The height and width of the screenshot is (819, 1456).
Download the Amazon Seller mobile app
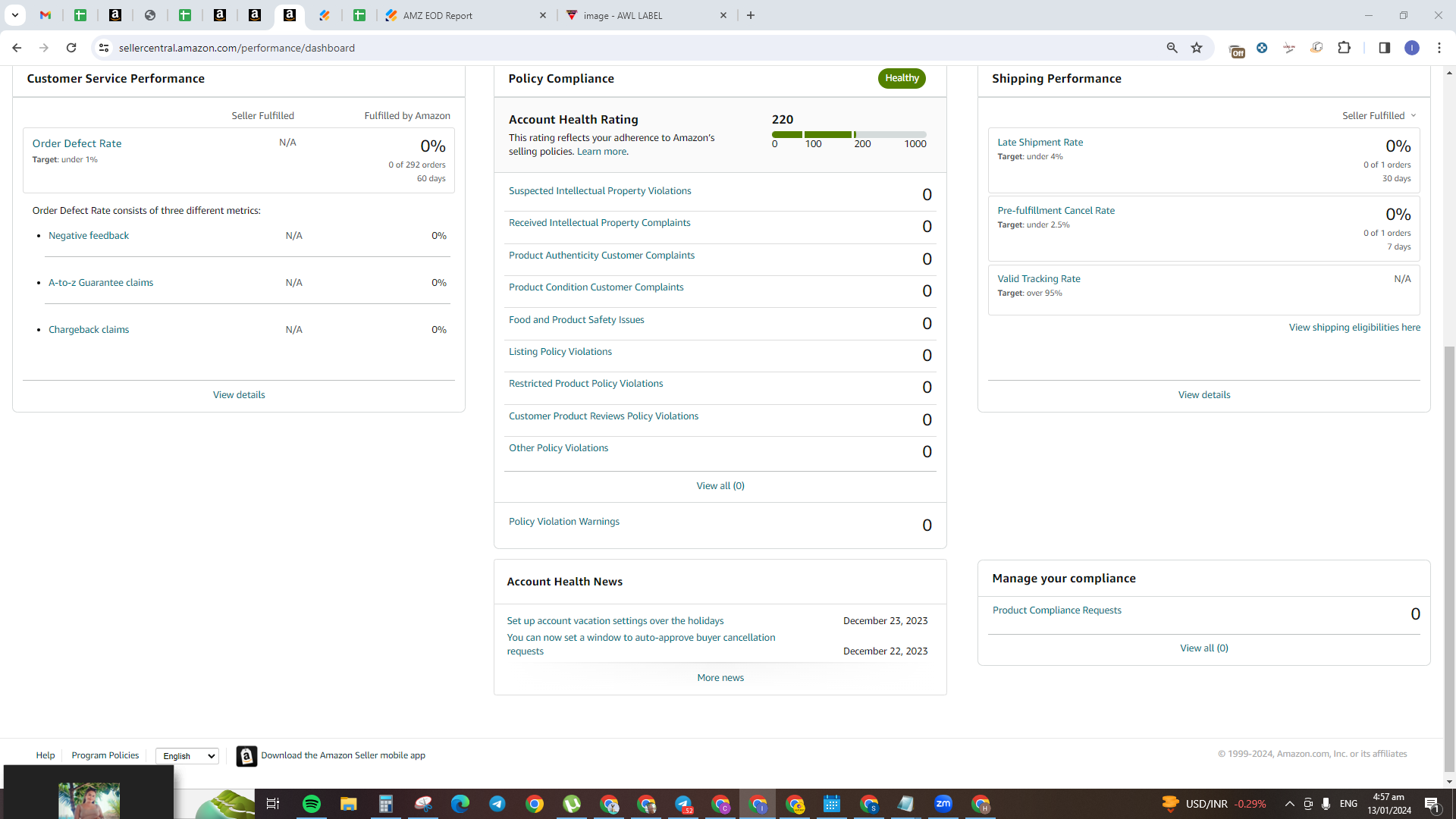pyautogui.click(x=331, y=755)
